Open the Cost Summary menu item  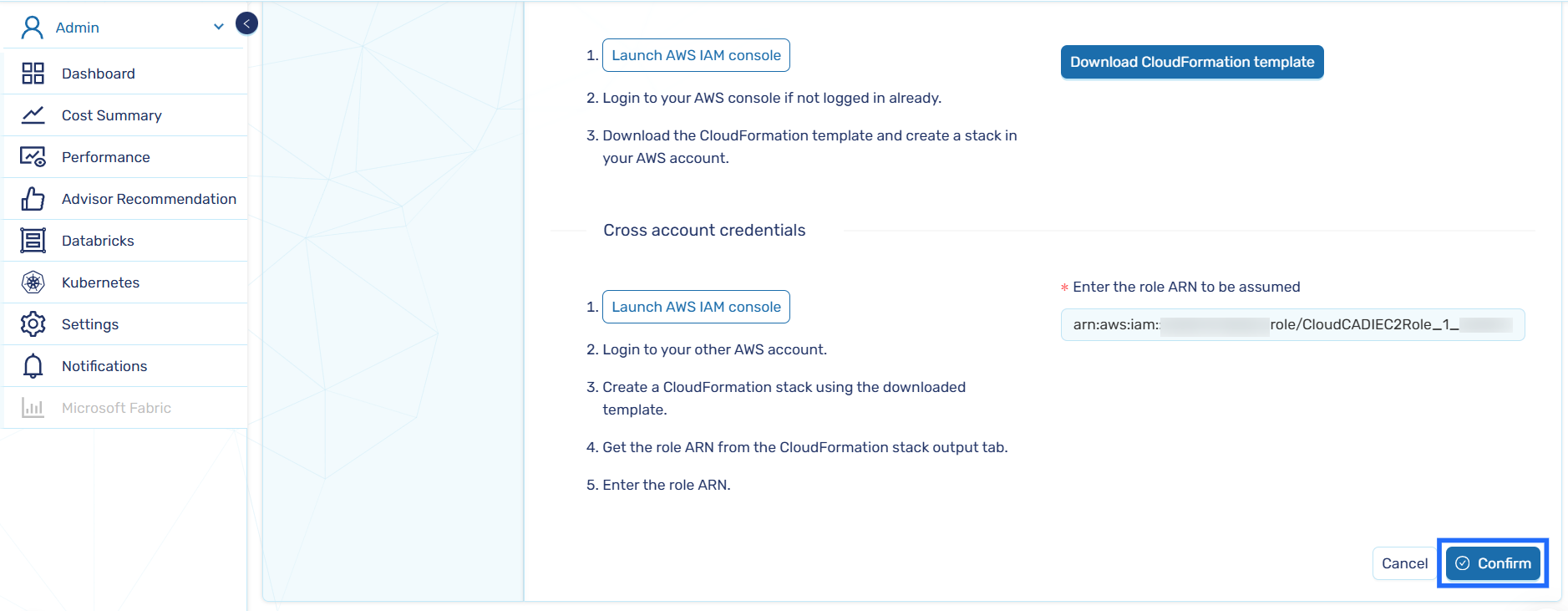pos(112,115)
